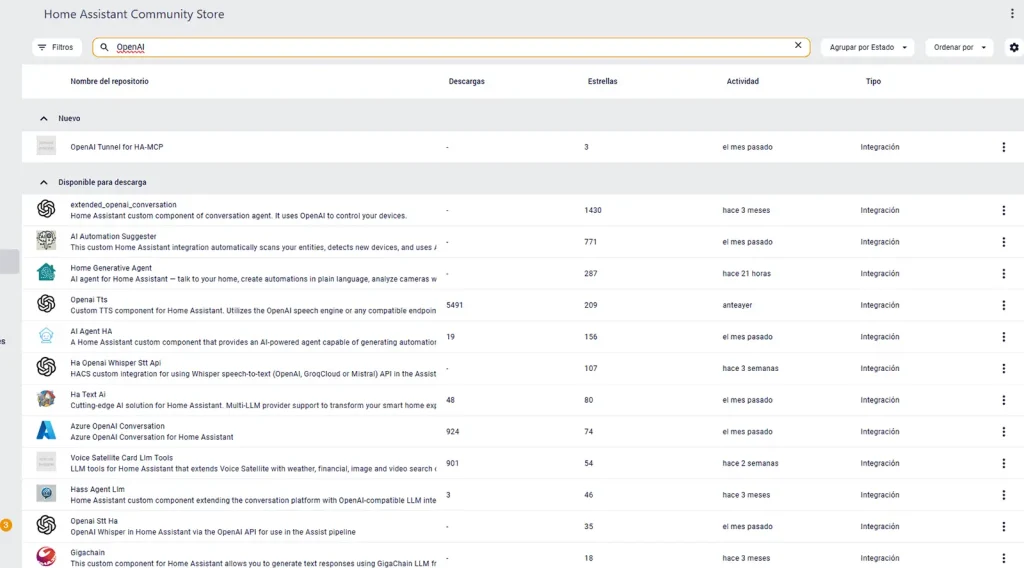Click the 5491 downloads value
The image size is (1024, 568).
(x=455, y=306)
